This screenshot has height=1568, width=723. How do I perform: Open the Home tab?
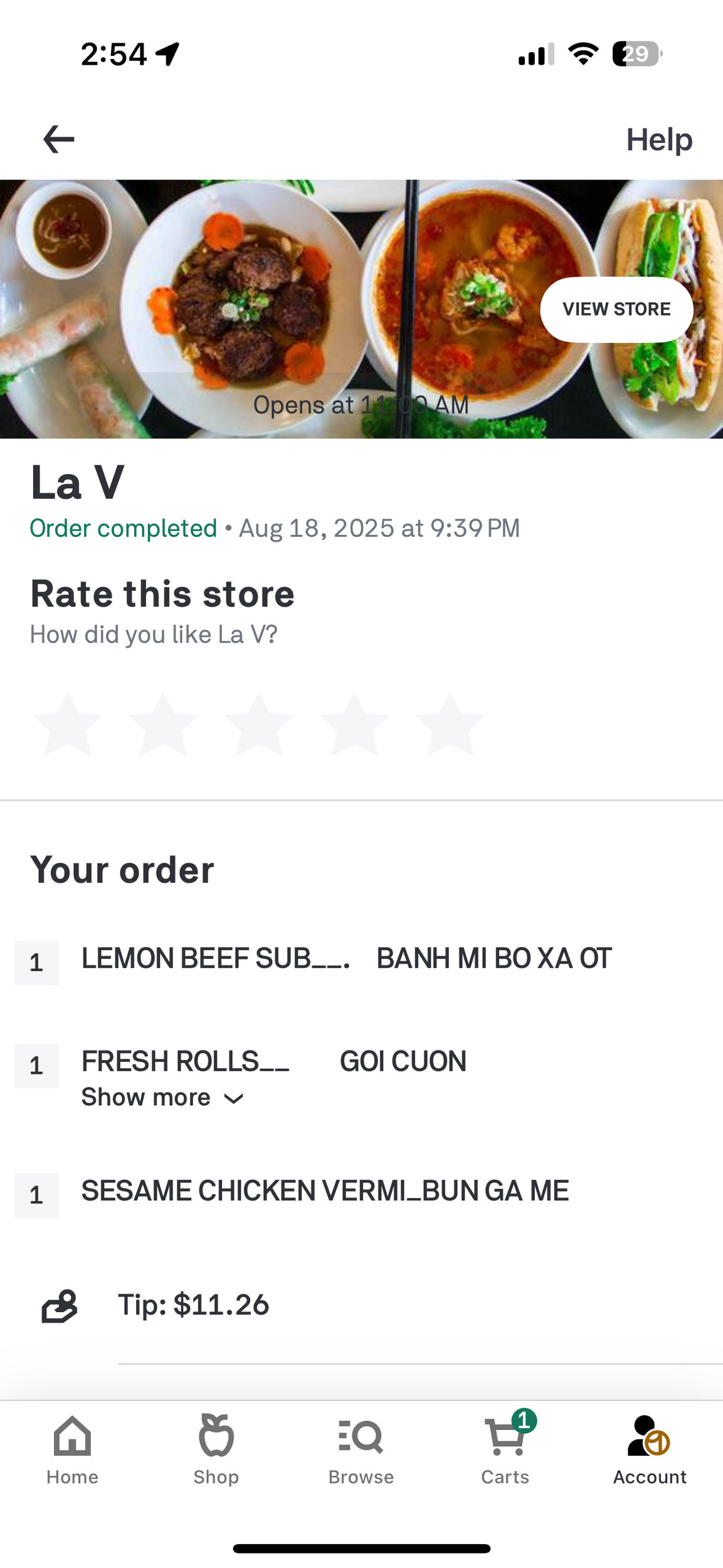pyautogui.click(x=72, y=1450)
